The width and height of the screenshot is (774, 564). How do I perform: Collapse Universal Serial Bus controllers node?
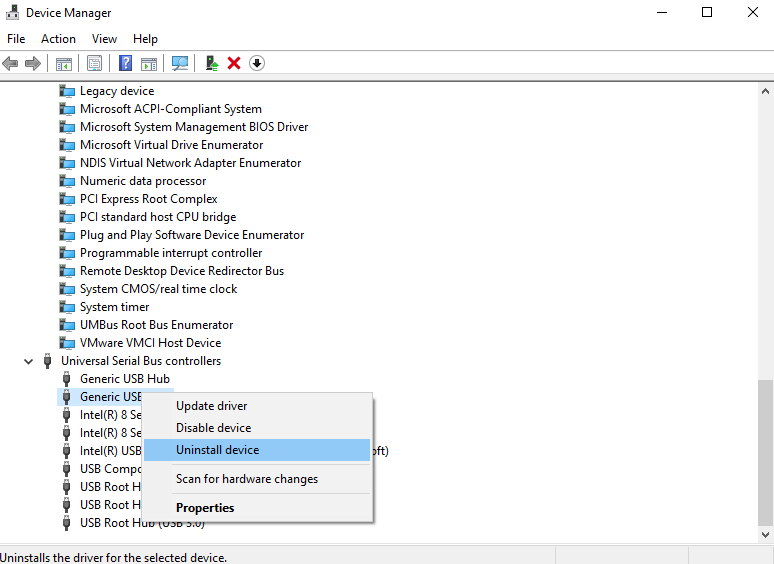click(29, 361)
